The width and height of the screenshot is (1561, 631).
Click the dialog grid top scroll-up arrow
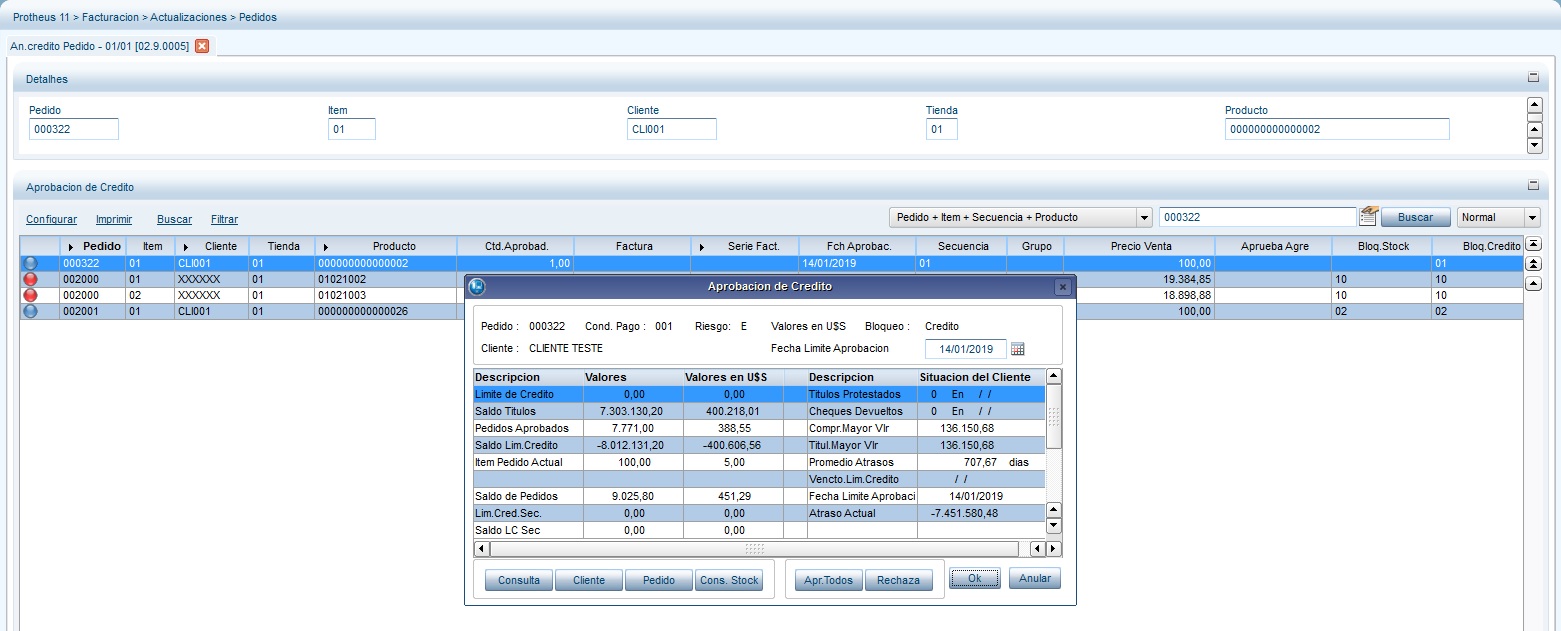[1053, 377]
